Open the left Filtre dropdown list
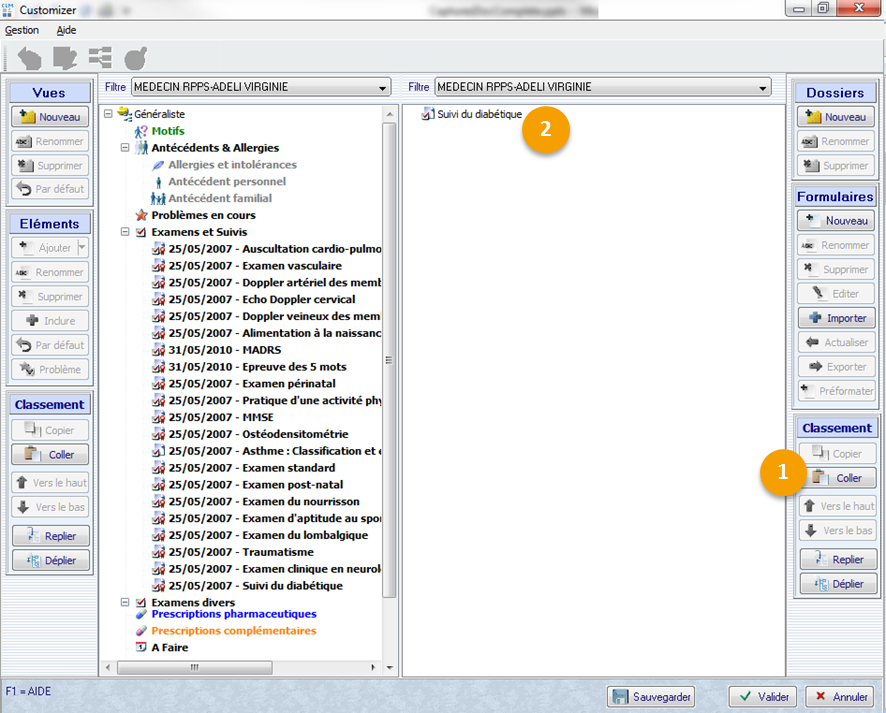The width and height of the screenshot is (886, 713). pos(383,88)
